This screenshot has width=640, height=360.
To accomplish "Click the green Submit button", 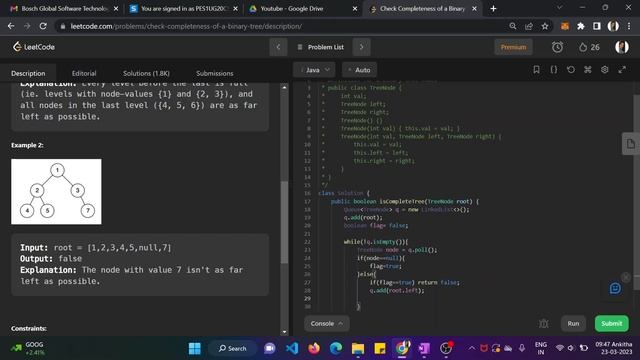I will (x=611, y=324).
